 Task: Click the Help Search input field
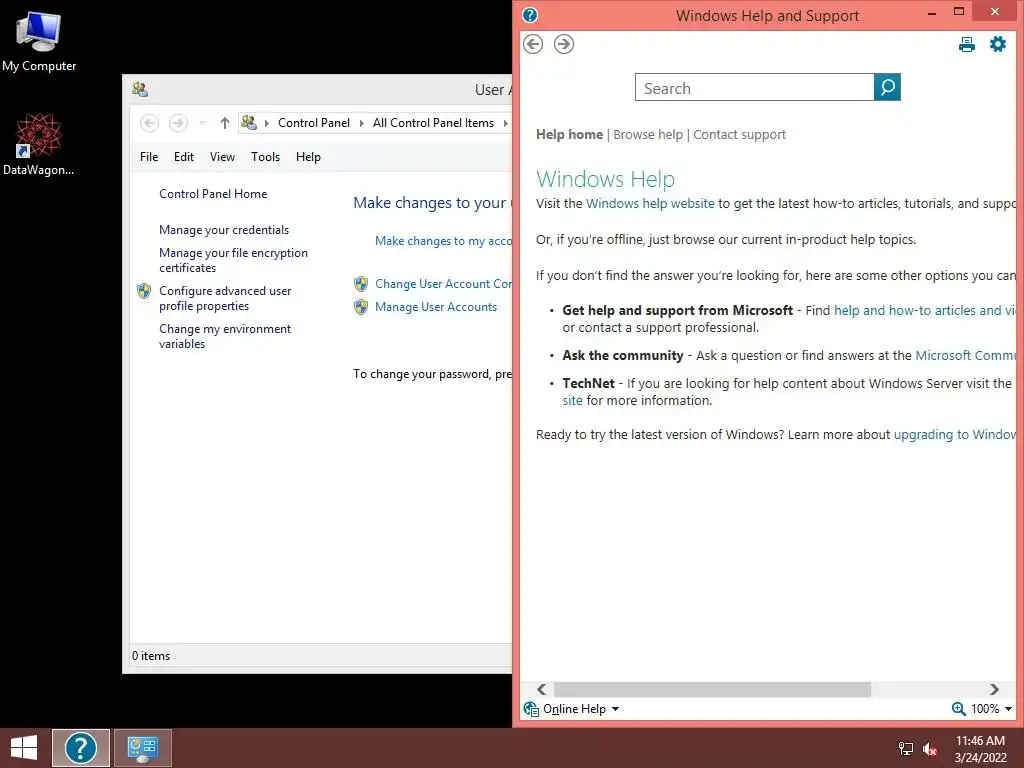754,88
